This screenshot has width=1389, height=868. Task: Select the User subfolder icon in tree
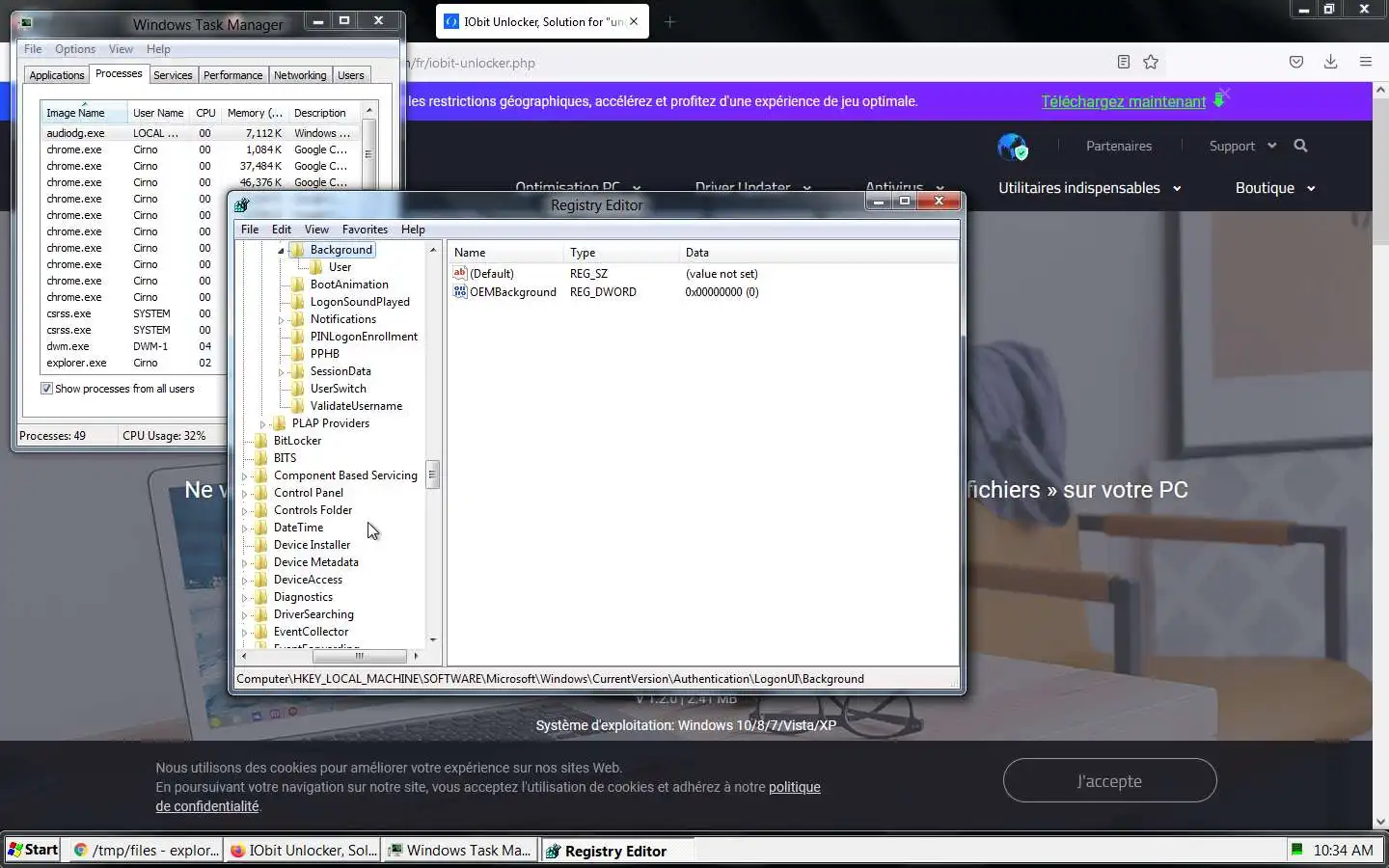316,267
